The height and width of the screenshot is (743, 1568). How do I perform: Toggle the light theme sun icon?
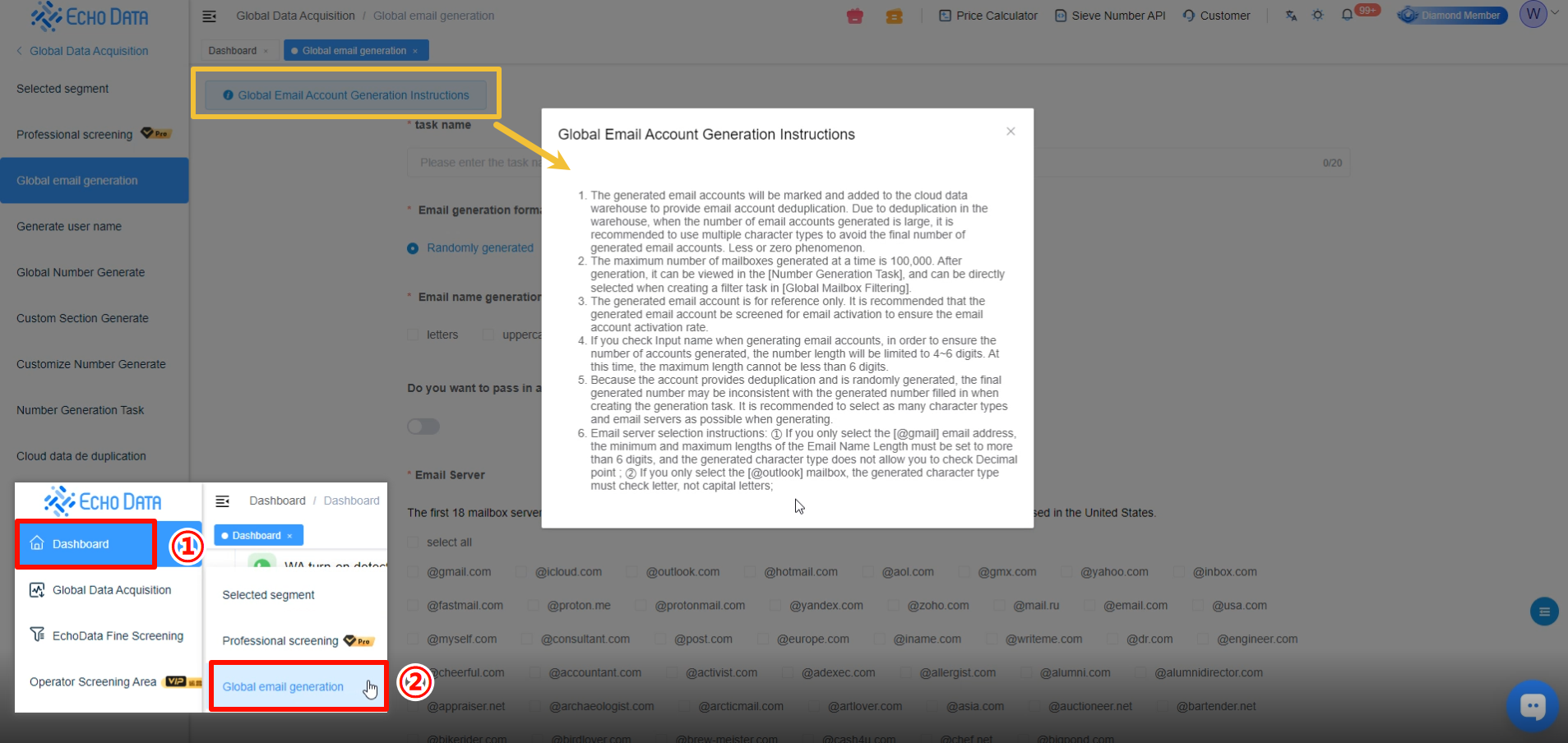coord(1318,16)
